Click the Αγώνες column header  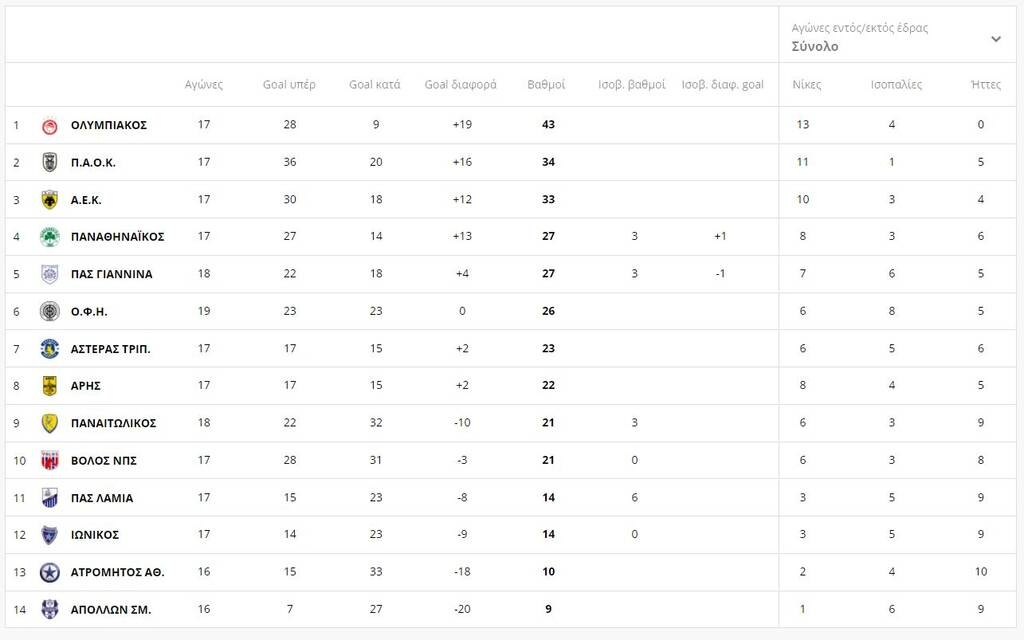tap(204, 85)
